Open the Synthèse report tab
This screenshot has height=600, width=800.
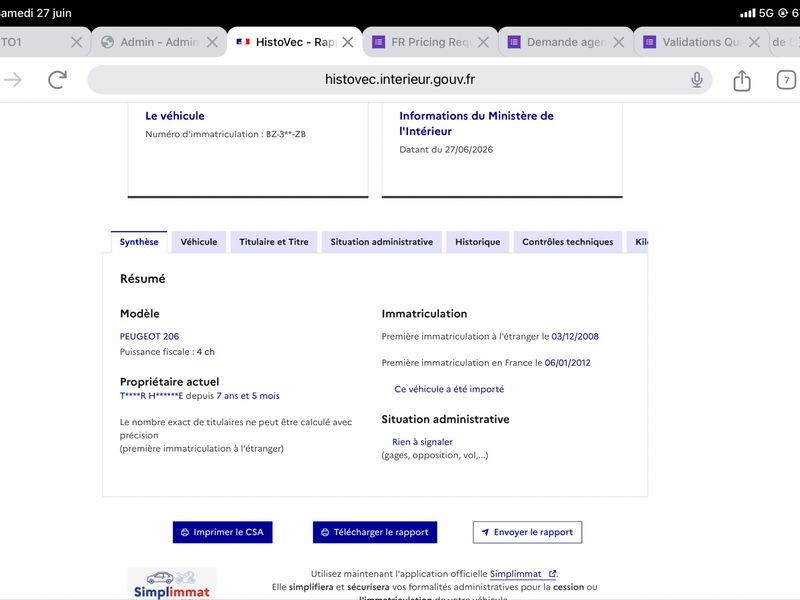(139, 242)
